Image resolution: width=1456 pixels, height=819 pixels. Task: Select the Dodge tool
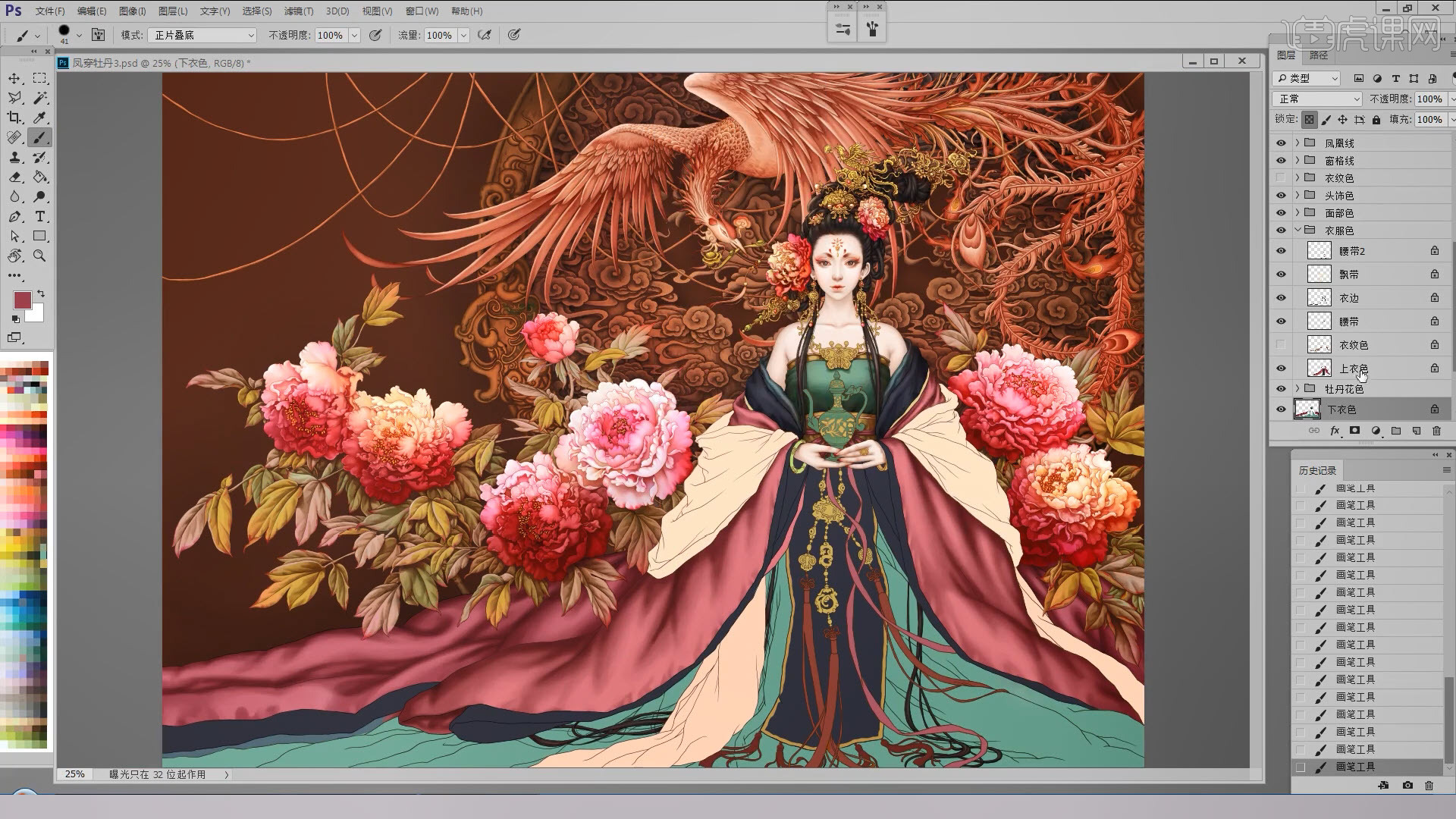click(40, 196)
